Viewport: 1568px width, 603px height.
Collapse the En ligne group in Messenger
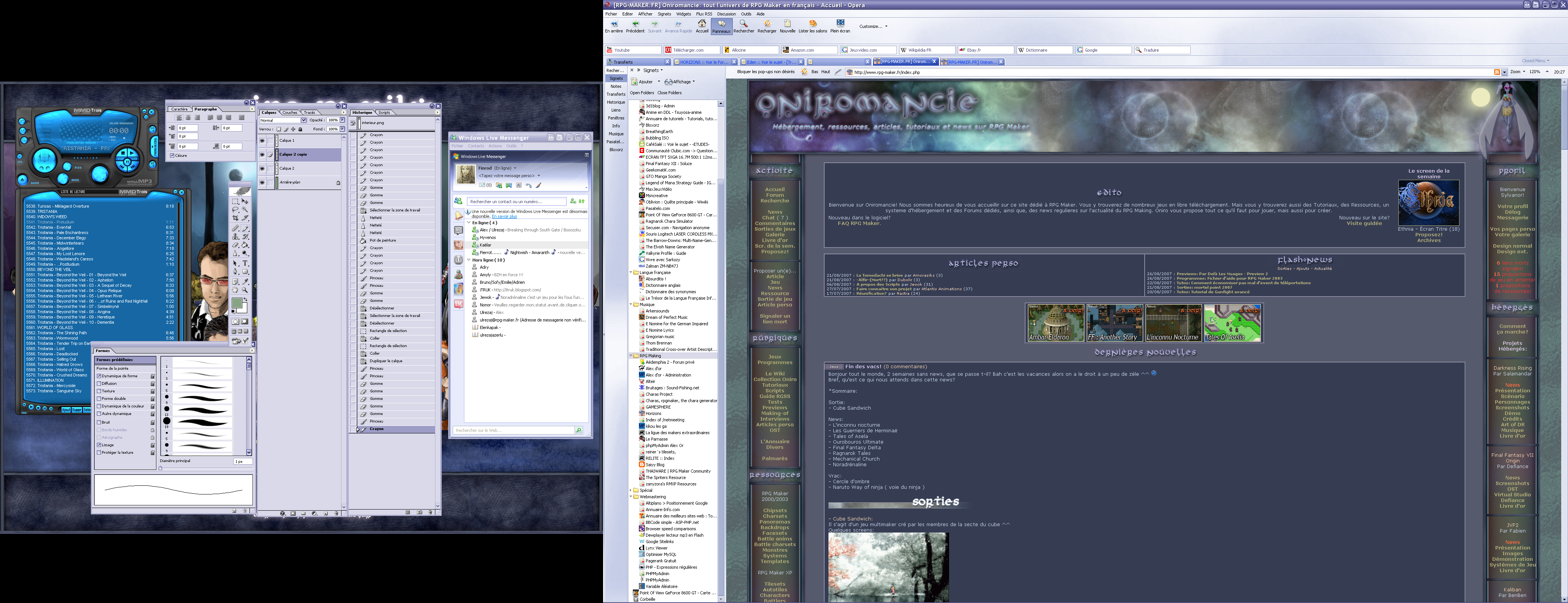pyautogui.click(x=469, y=223)
